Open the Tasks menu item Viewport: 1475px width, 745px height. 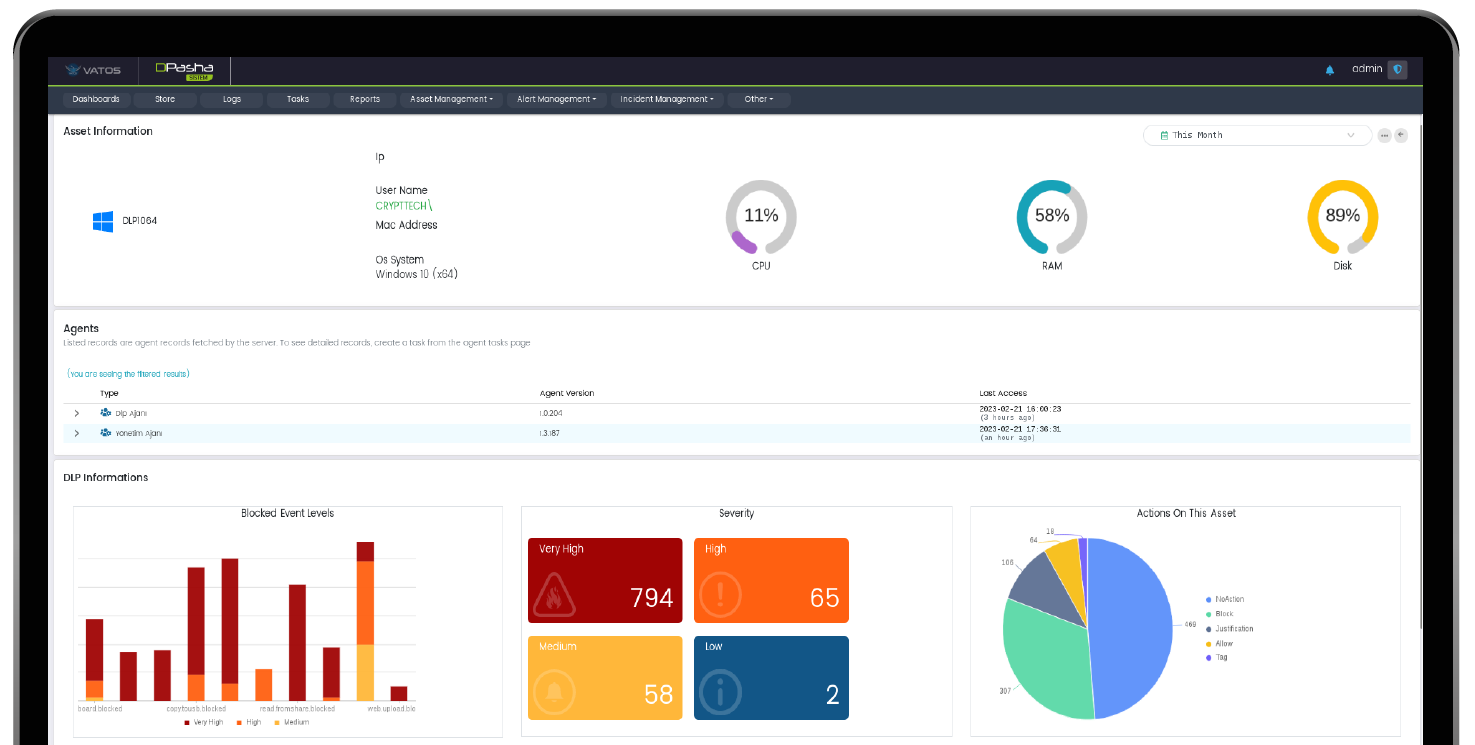tap(298, 99)
